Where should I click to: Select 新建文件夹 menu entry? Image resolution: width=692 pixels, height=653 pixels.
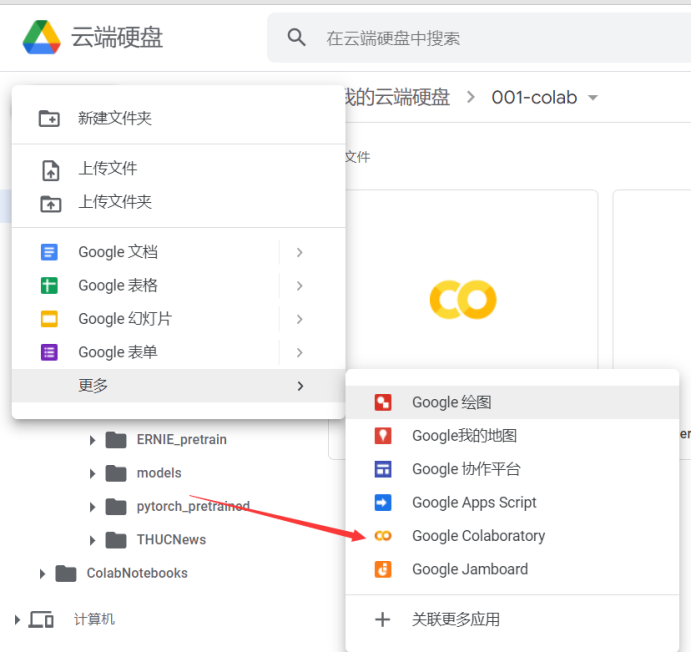[178, 118]
